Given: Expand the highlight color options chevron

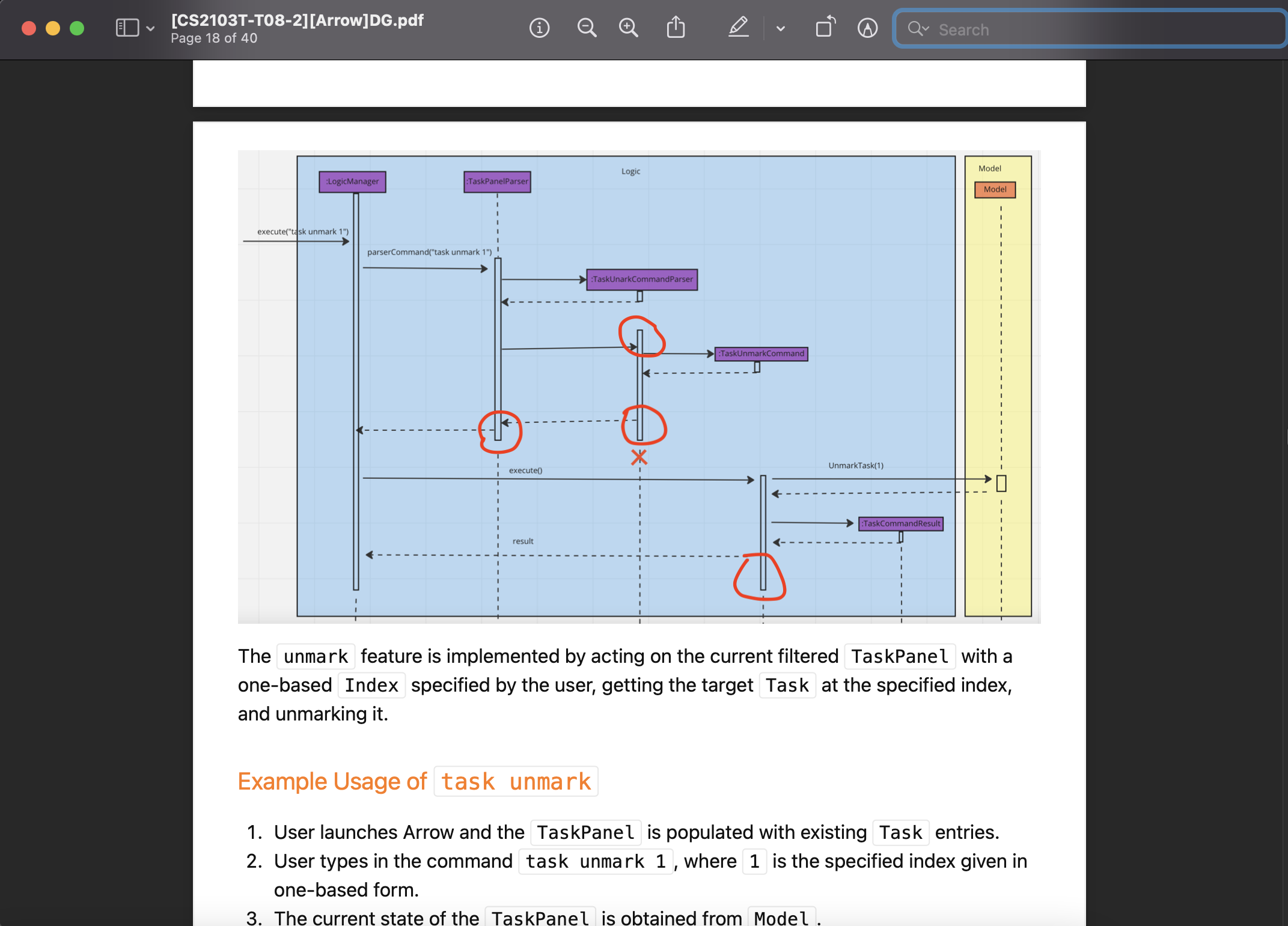Looking at the screenshot, I should point(780,28).
